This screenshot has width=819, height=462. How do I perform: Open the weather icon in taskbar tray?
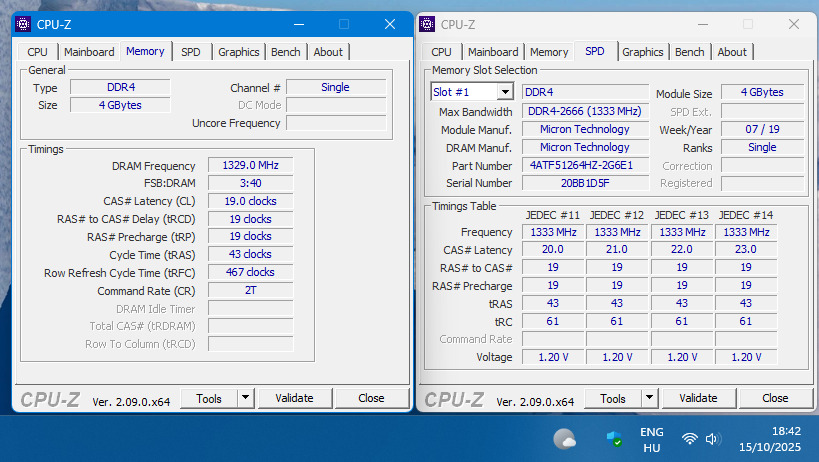(x=565, y=439)
